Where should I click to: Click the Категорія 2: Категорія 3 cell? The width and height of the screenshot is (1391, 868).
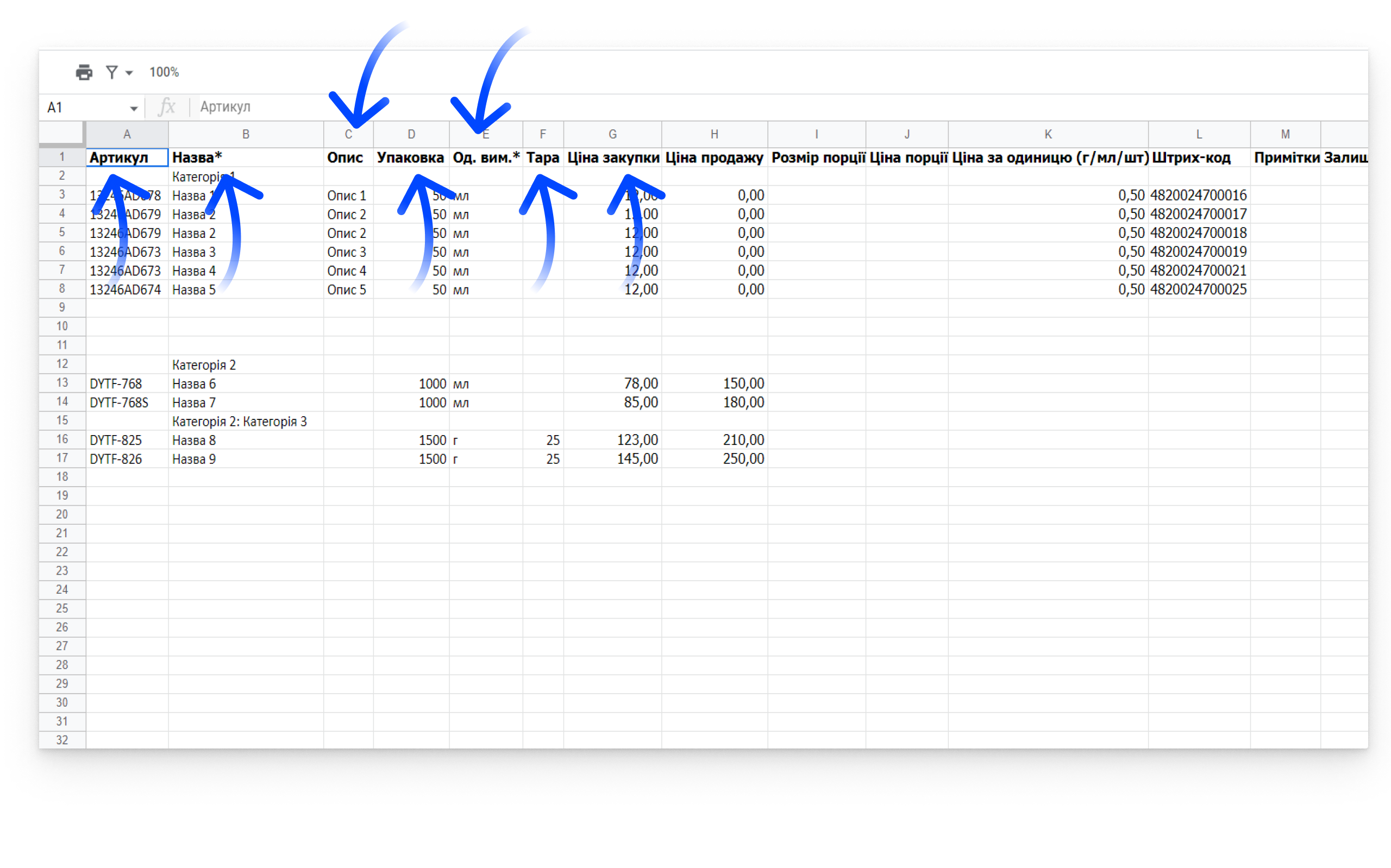(x=246, y=422)
